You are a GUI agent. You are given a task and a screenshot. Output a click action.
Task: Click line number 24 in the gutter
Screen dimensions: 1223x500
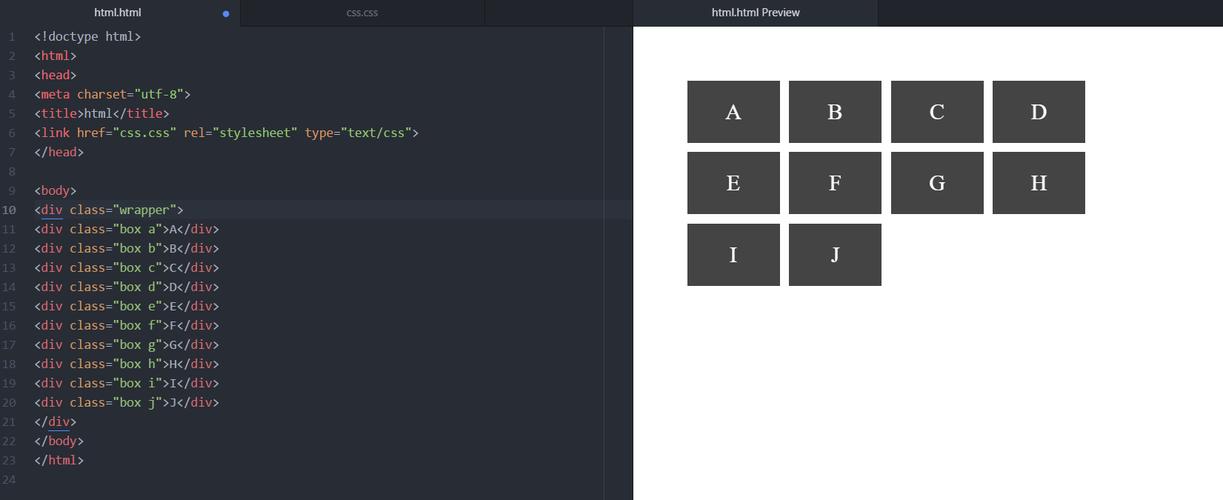tap(10, 479)
